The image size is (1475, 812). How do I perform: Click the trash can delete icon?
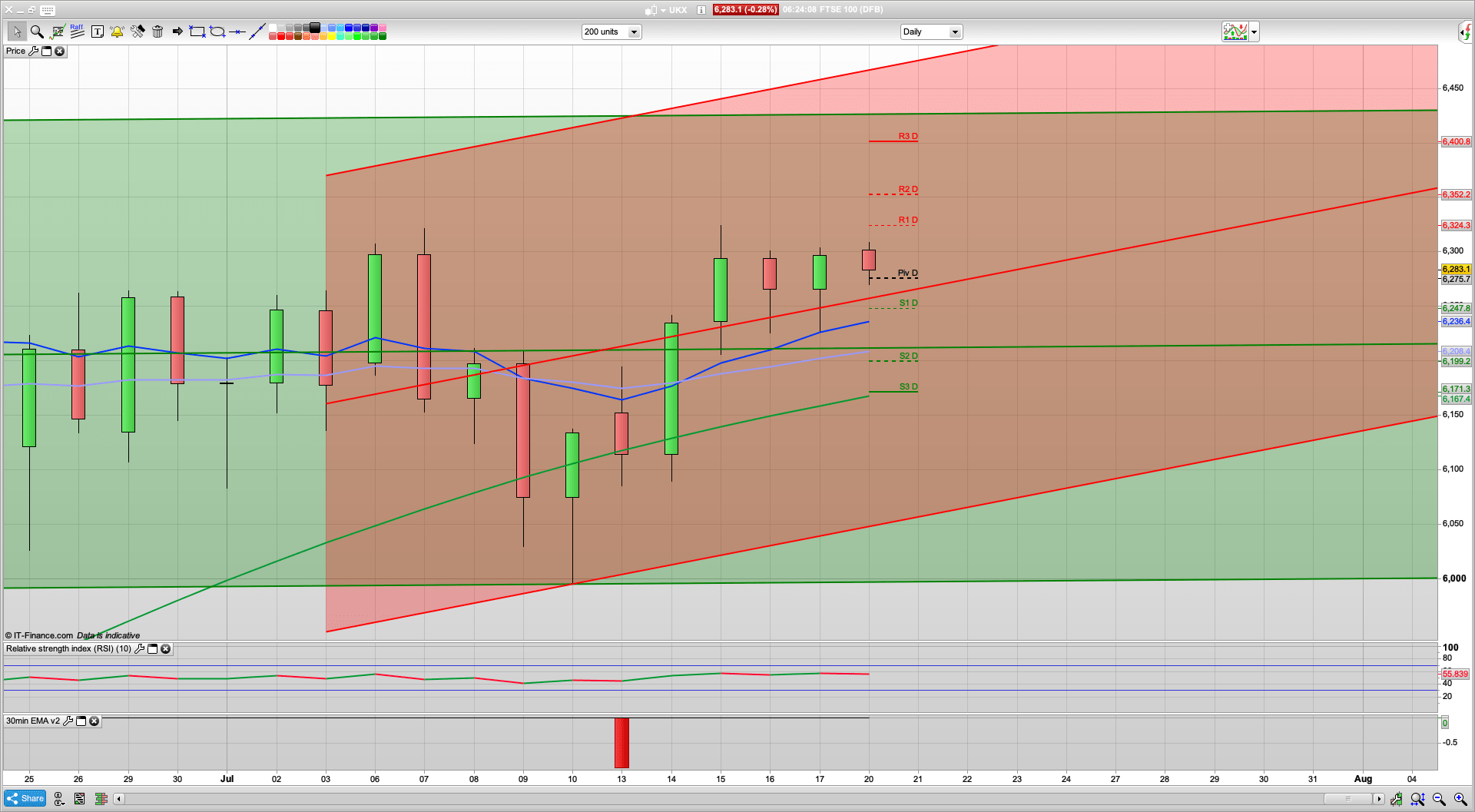click(157, 31)
